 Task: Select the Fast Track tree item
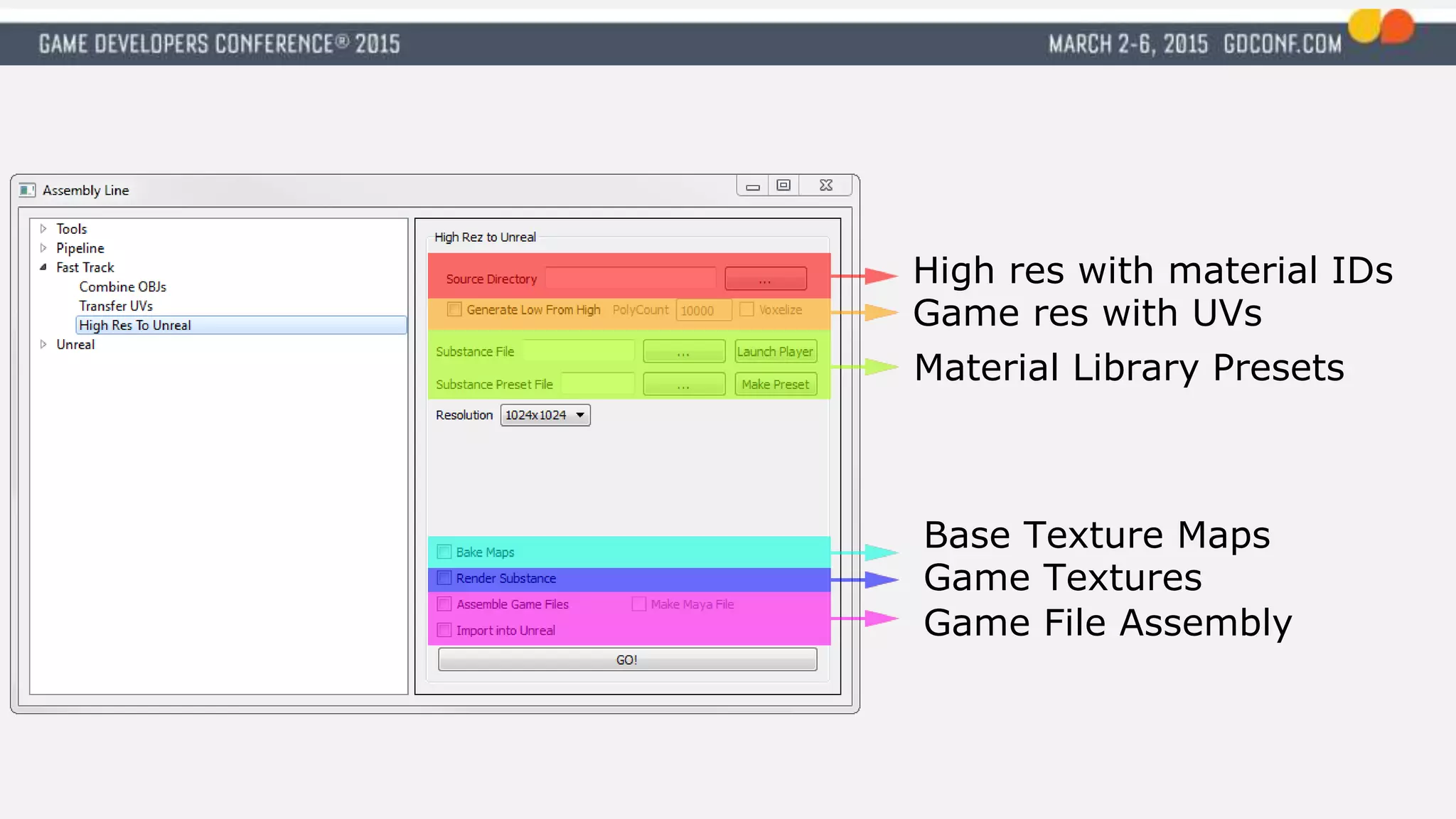coord(85,267)
